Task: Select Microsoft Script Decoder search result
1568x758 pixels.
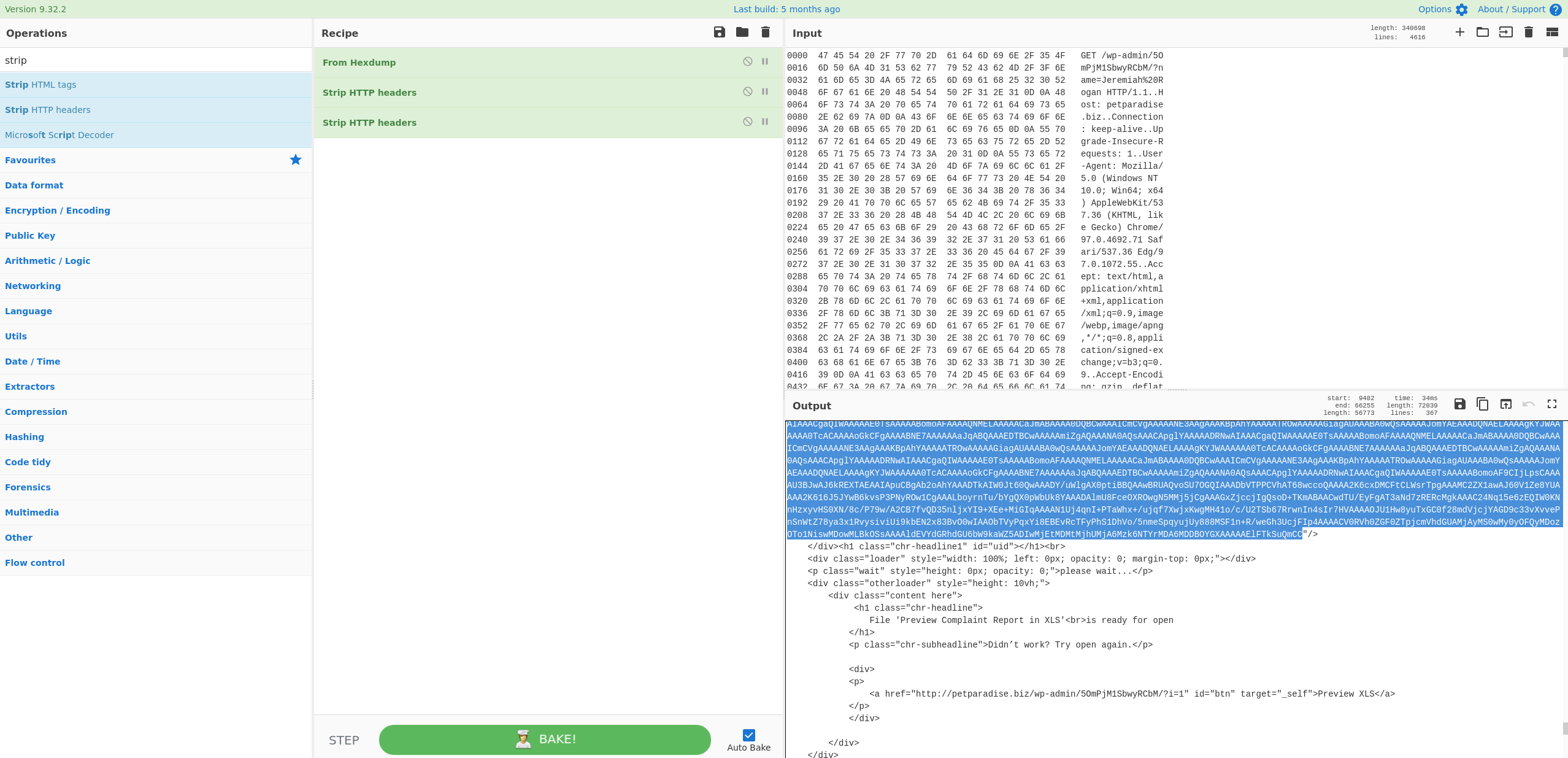Action: (156, 135)
